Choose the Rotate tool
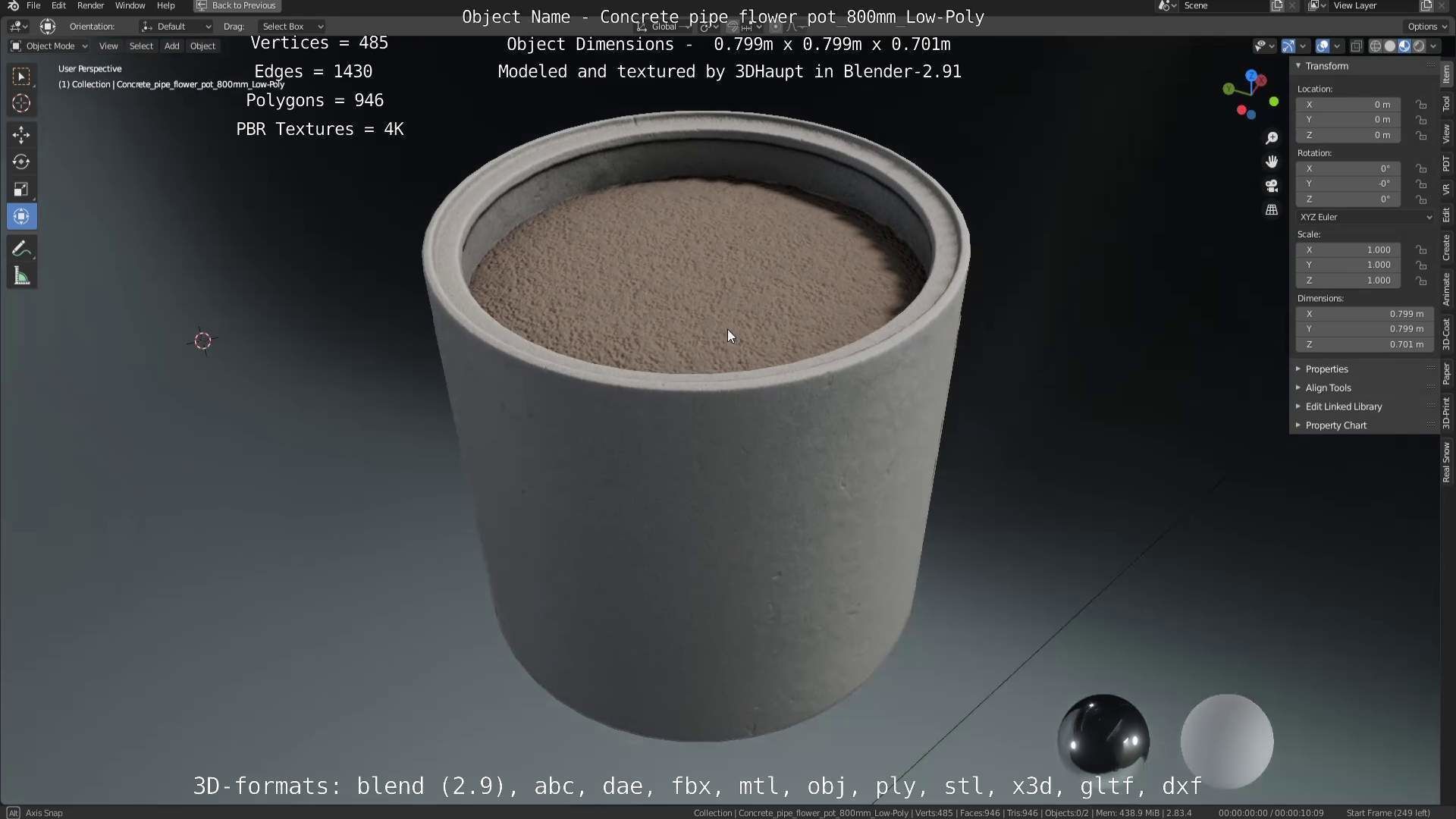This screenshot has width=1456, height=819. (x=21, y=162)
